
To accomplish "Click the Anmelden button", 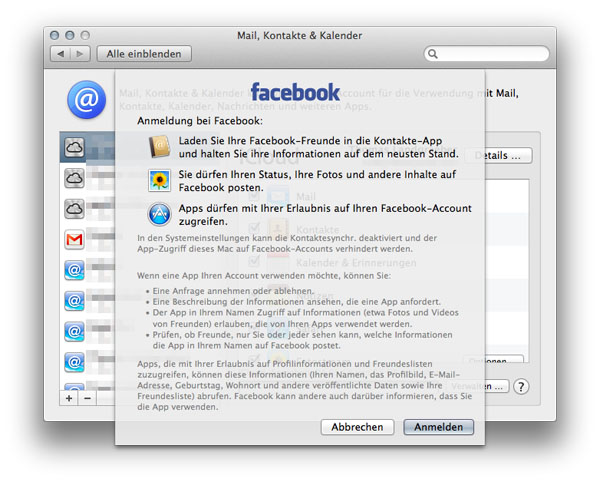I will coord(439,427).
